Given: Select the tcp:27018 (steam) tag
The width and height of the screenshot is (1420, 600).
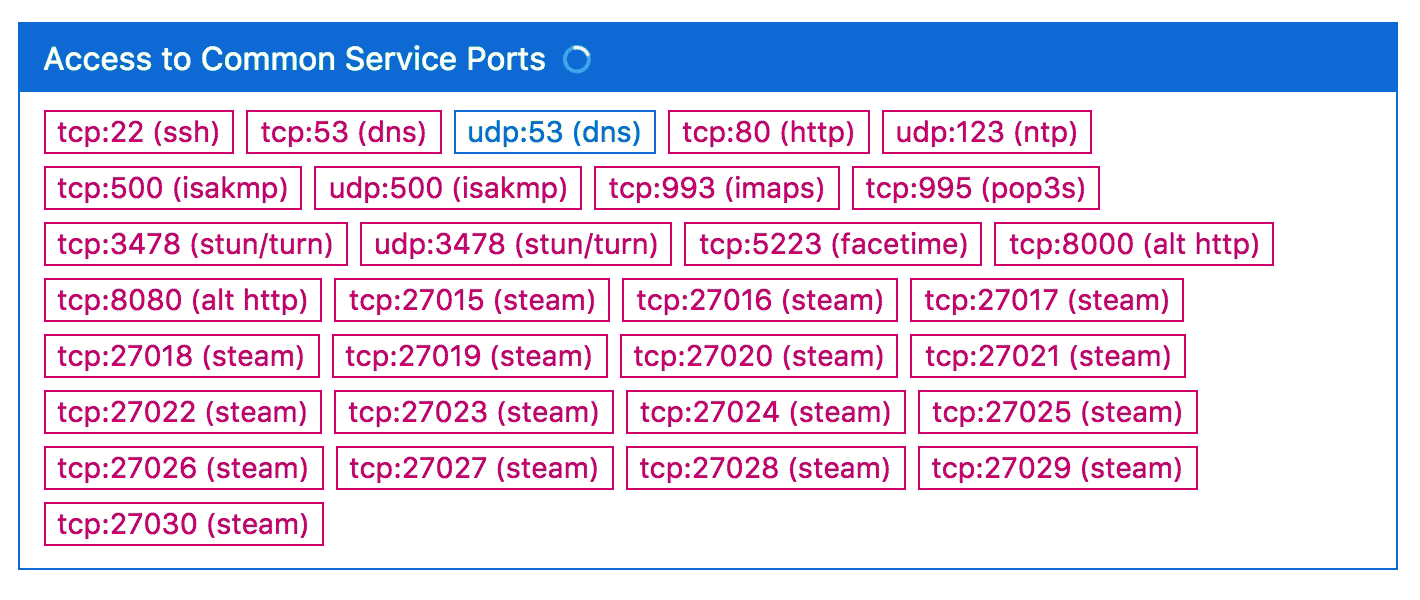Looking at the screenshot, I should [182, 356].
